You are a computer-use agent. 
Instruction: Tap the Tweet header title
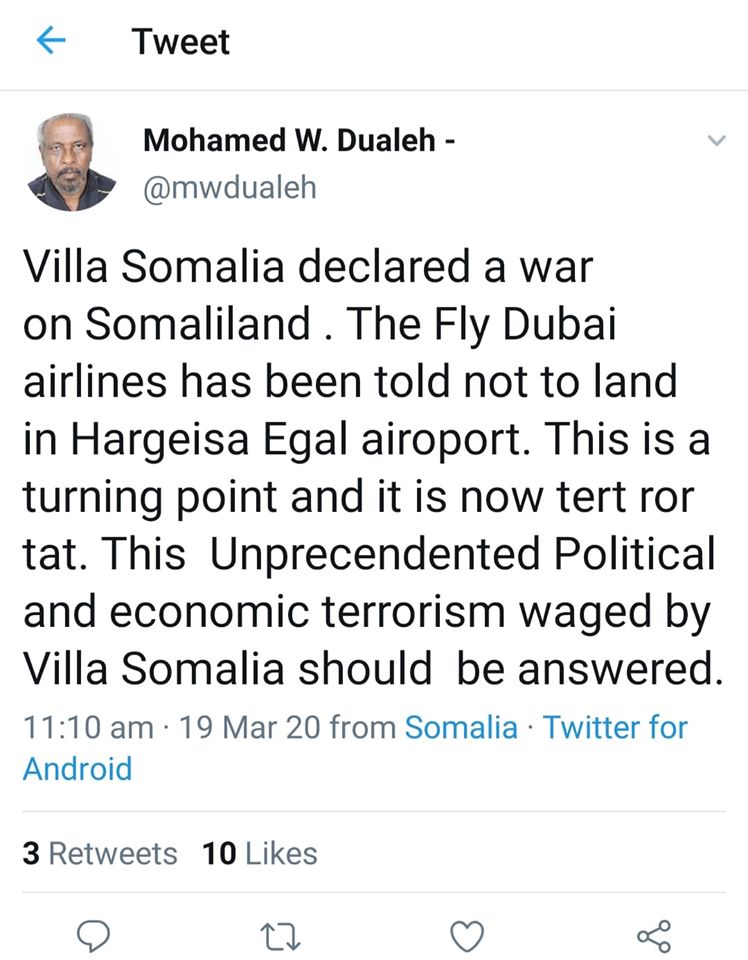[180, 41]
